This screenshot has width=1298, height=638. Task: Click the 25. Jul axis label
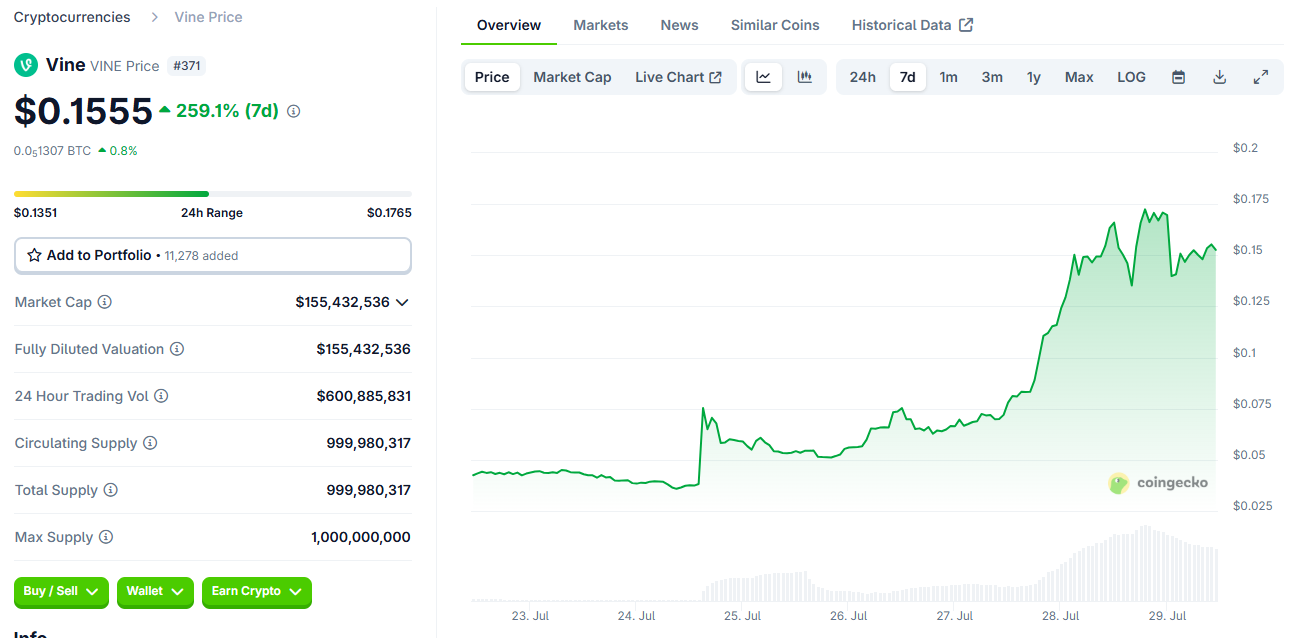pyautogui.click(x=743, y=616)
